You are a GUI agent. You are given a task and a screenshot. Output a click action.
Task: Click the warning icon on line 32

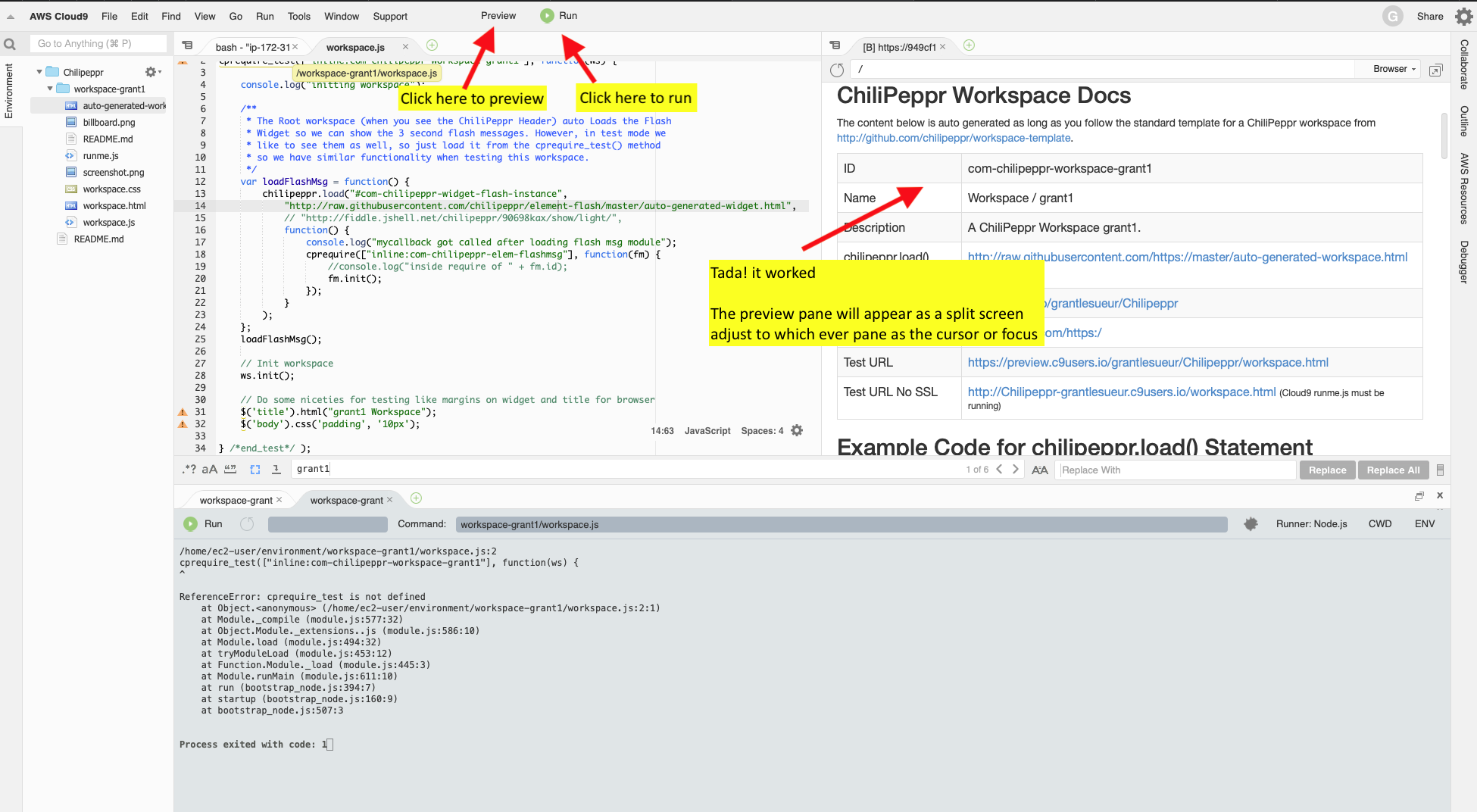pyautogui.click(x=183, y=424)
